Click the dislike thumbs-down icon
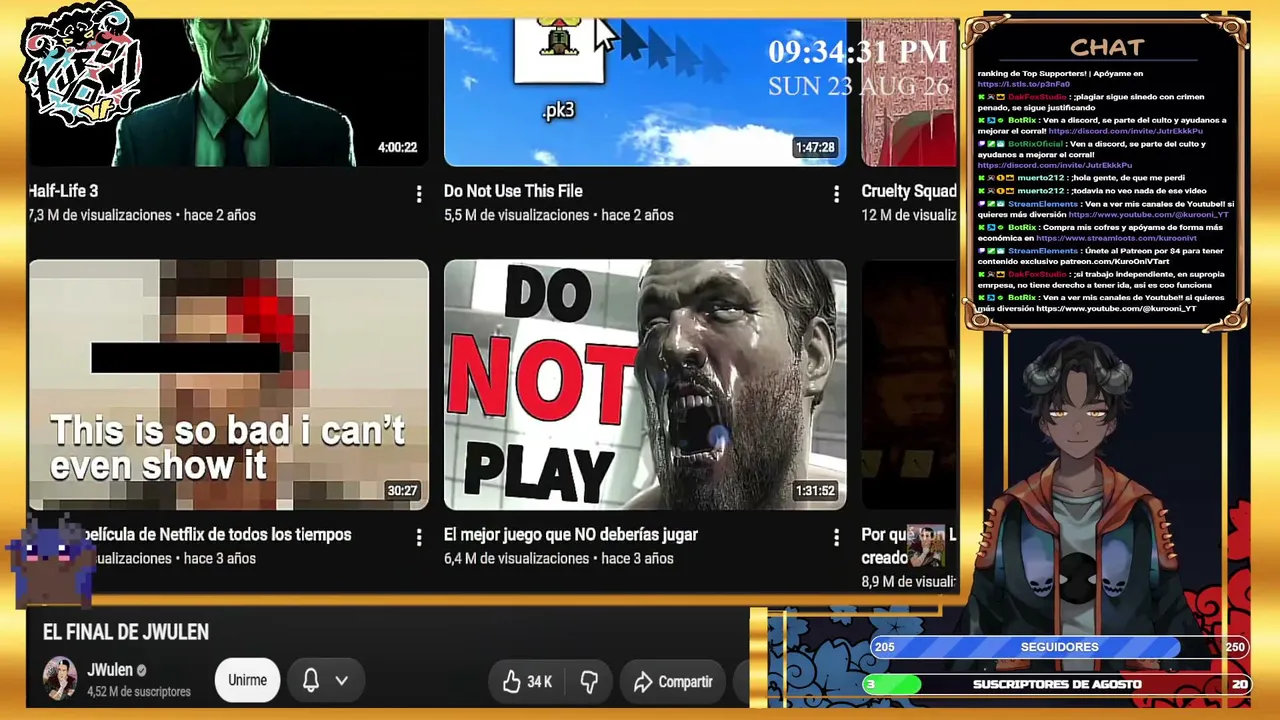 [x=589, y=682]
